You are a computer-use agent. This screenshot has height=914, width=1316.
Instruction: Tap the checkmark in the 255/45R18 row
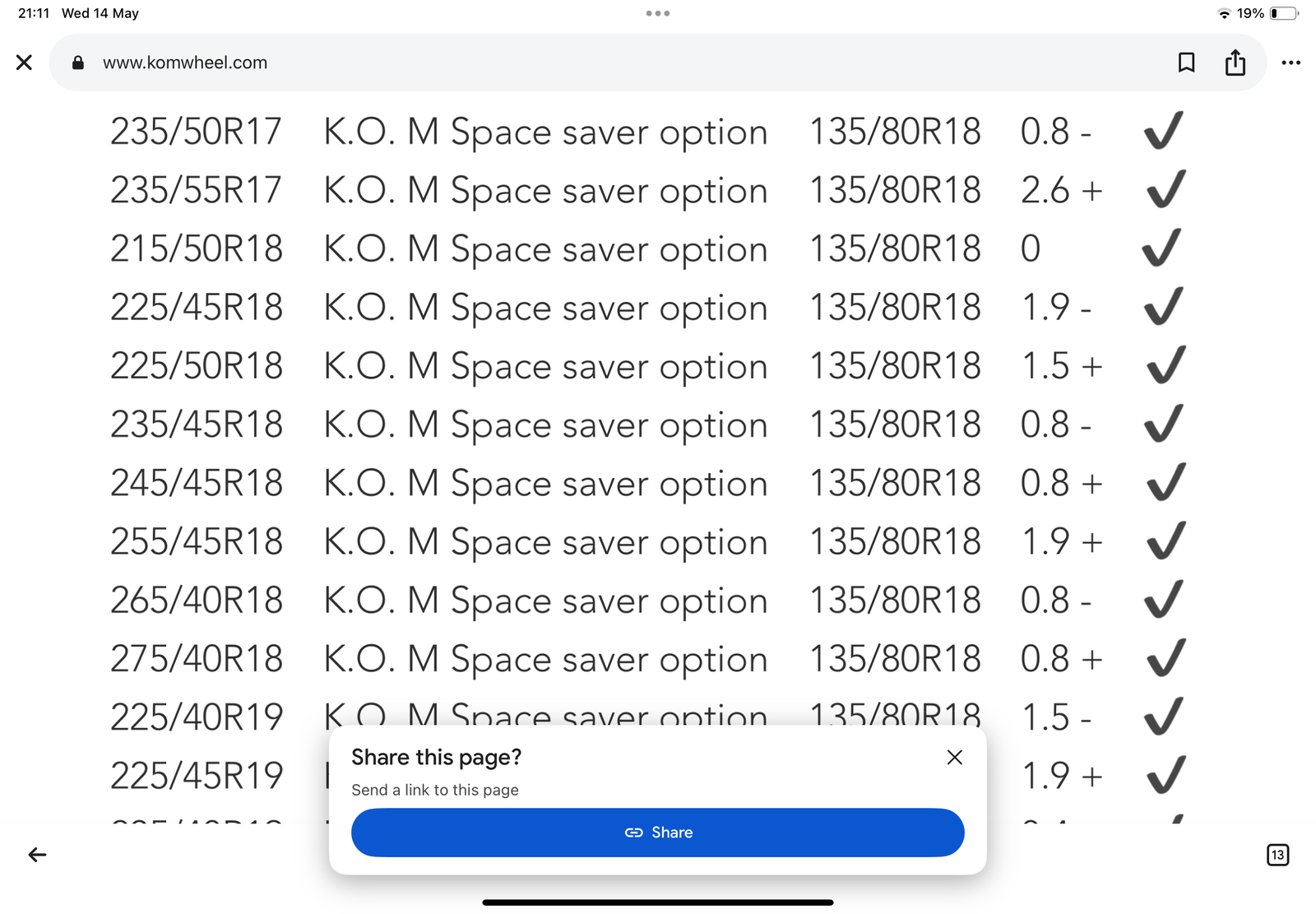coord(1165,541)
